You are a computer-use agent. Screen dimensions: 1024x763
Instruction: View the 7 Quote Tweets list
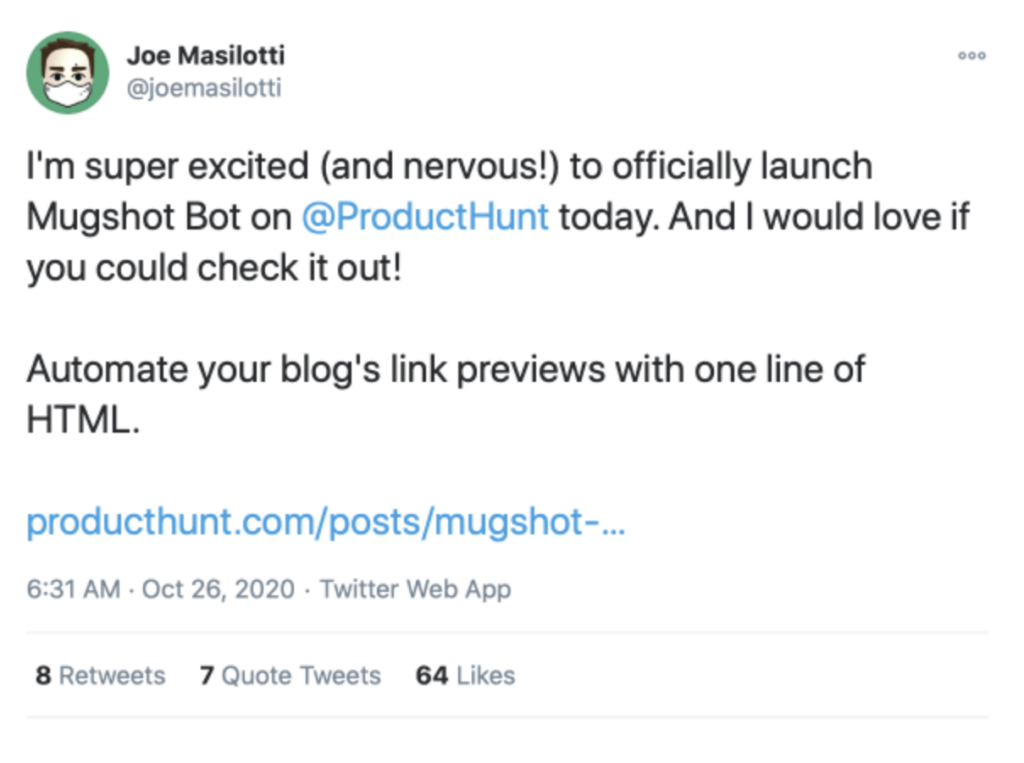[x=290, y=676]
